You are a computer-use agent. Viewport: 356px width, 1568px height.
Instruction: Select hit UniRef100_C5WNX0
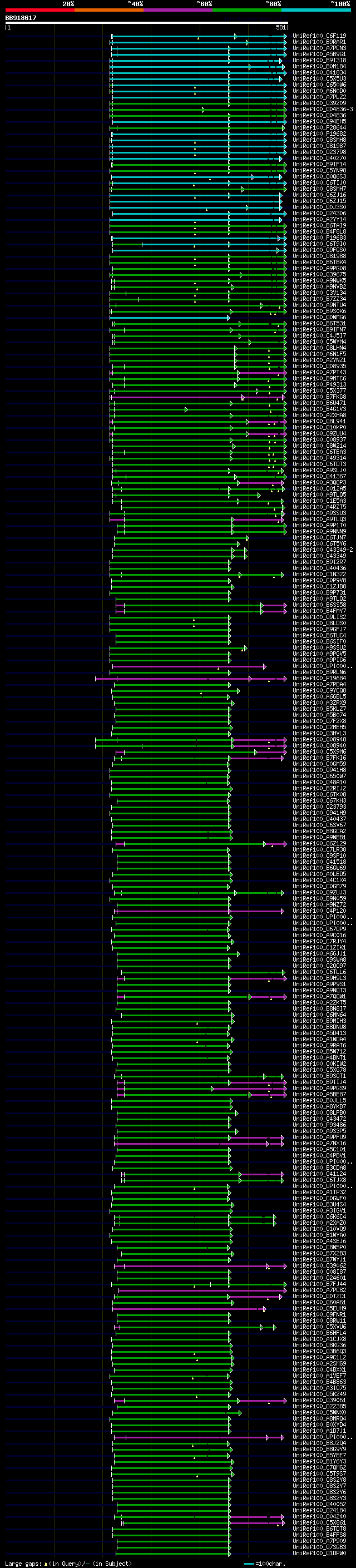319,1412
